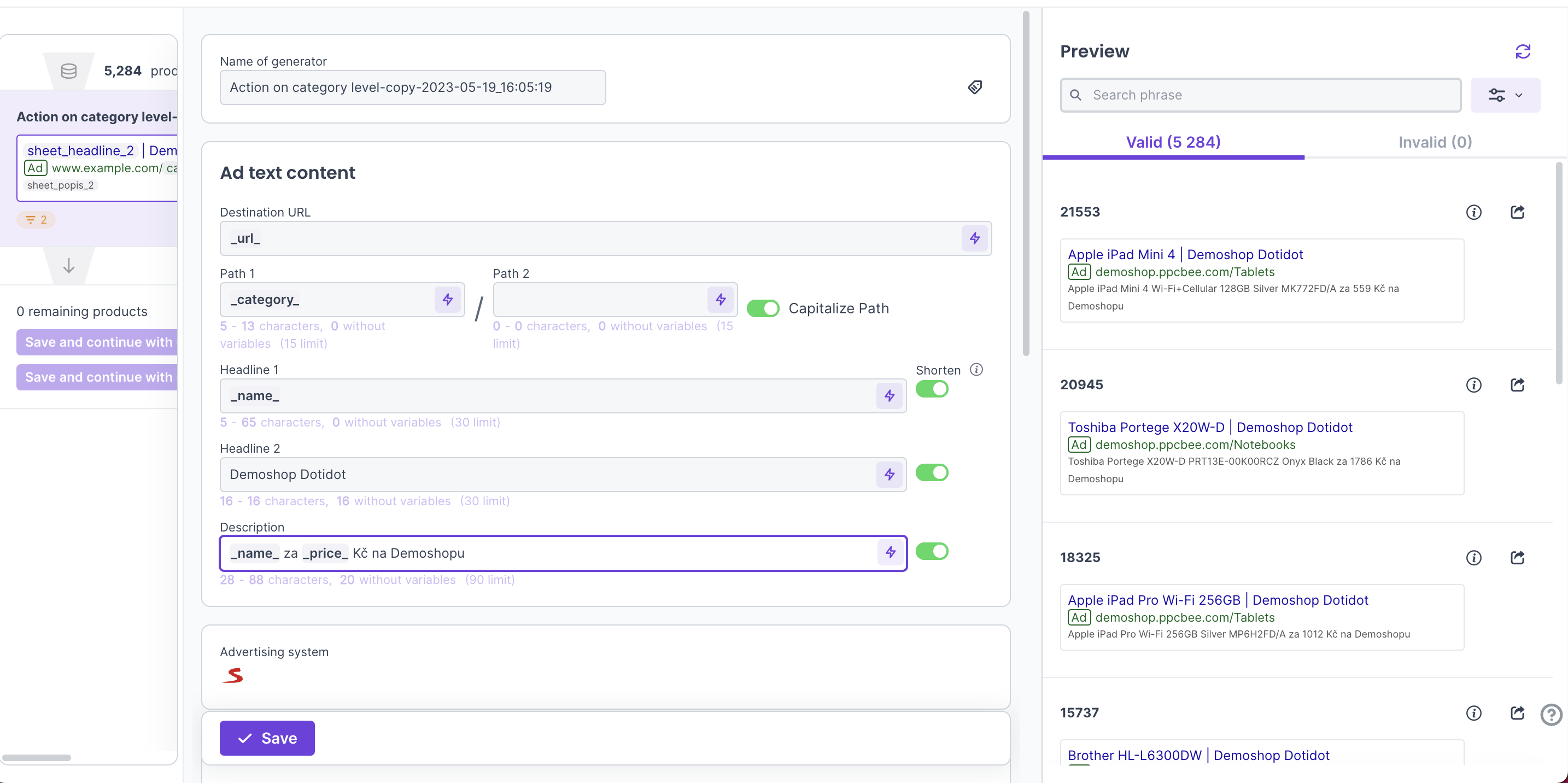The image size is (1568, 783).
Task: Disable the Capitalize Path toggle
Action: [763, 309]
